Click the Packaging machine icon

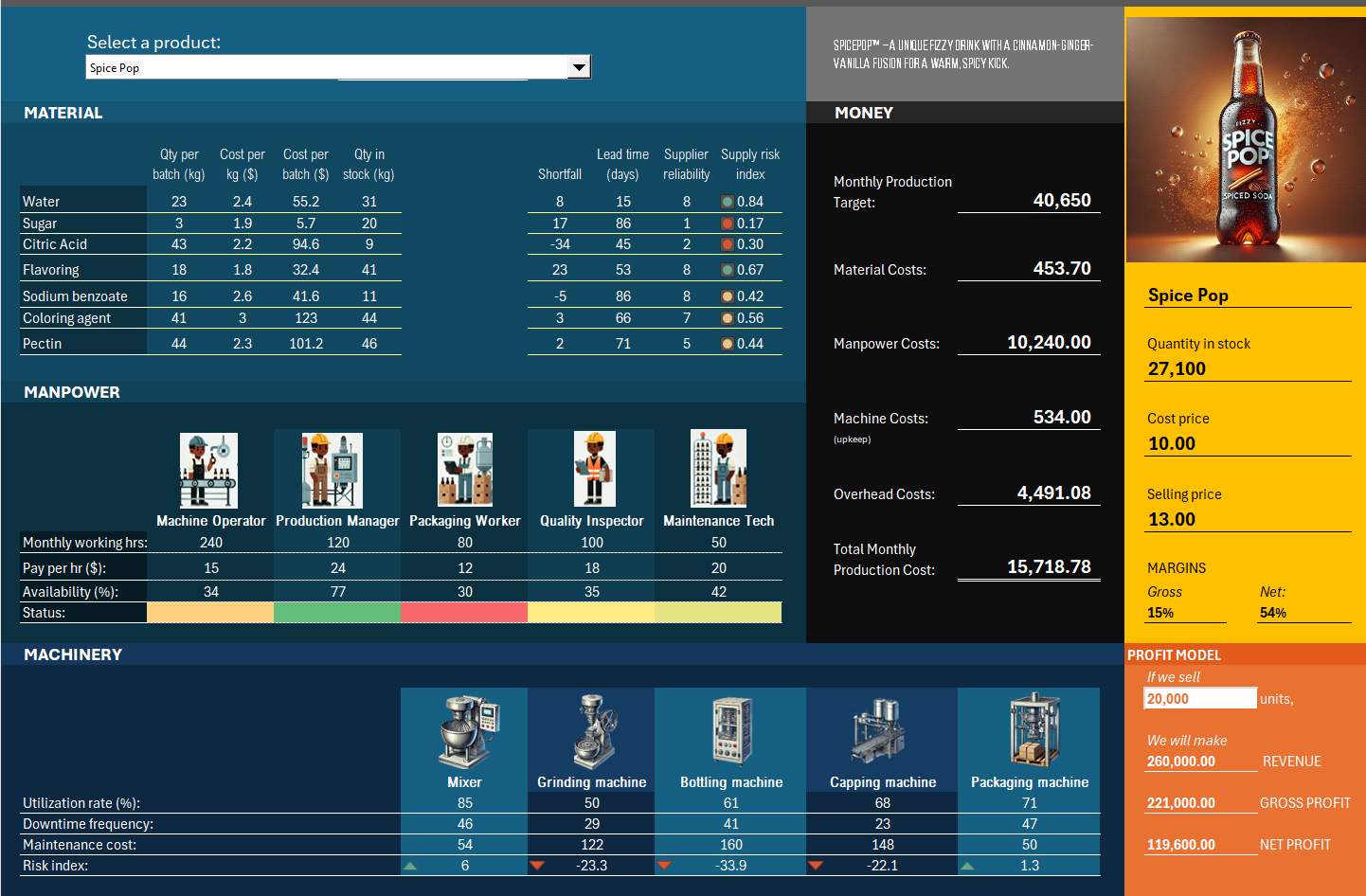[x=1033, y=729]
